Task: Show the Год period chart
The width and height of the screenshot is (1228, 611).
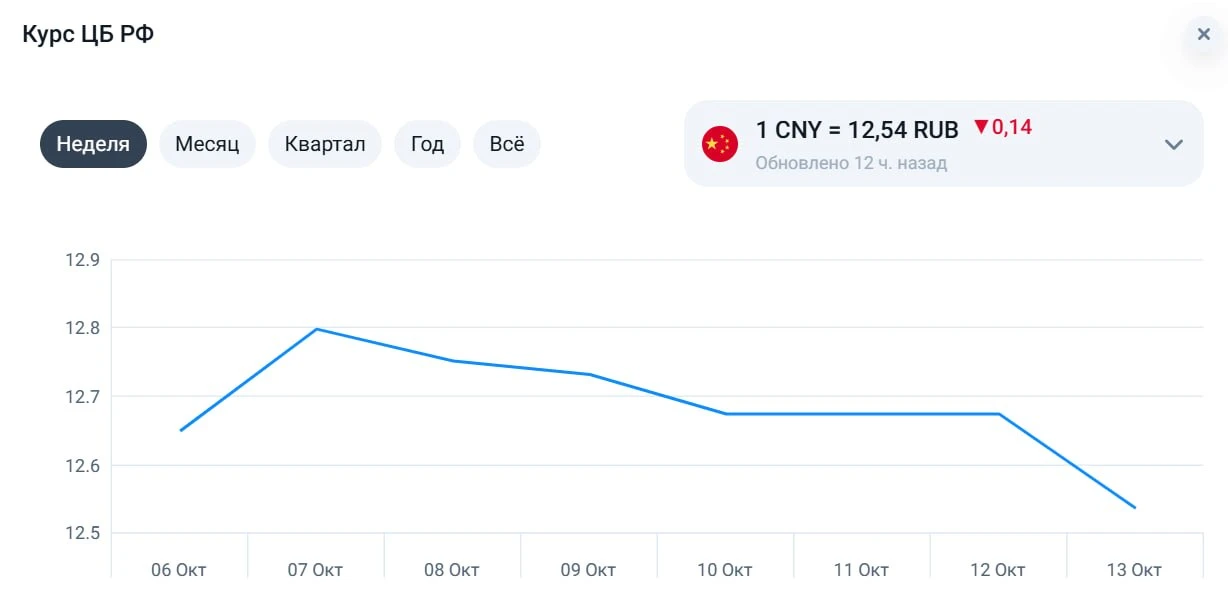Action: click(427, 144)
